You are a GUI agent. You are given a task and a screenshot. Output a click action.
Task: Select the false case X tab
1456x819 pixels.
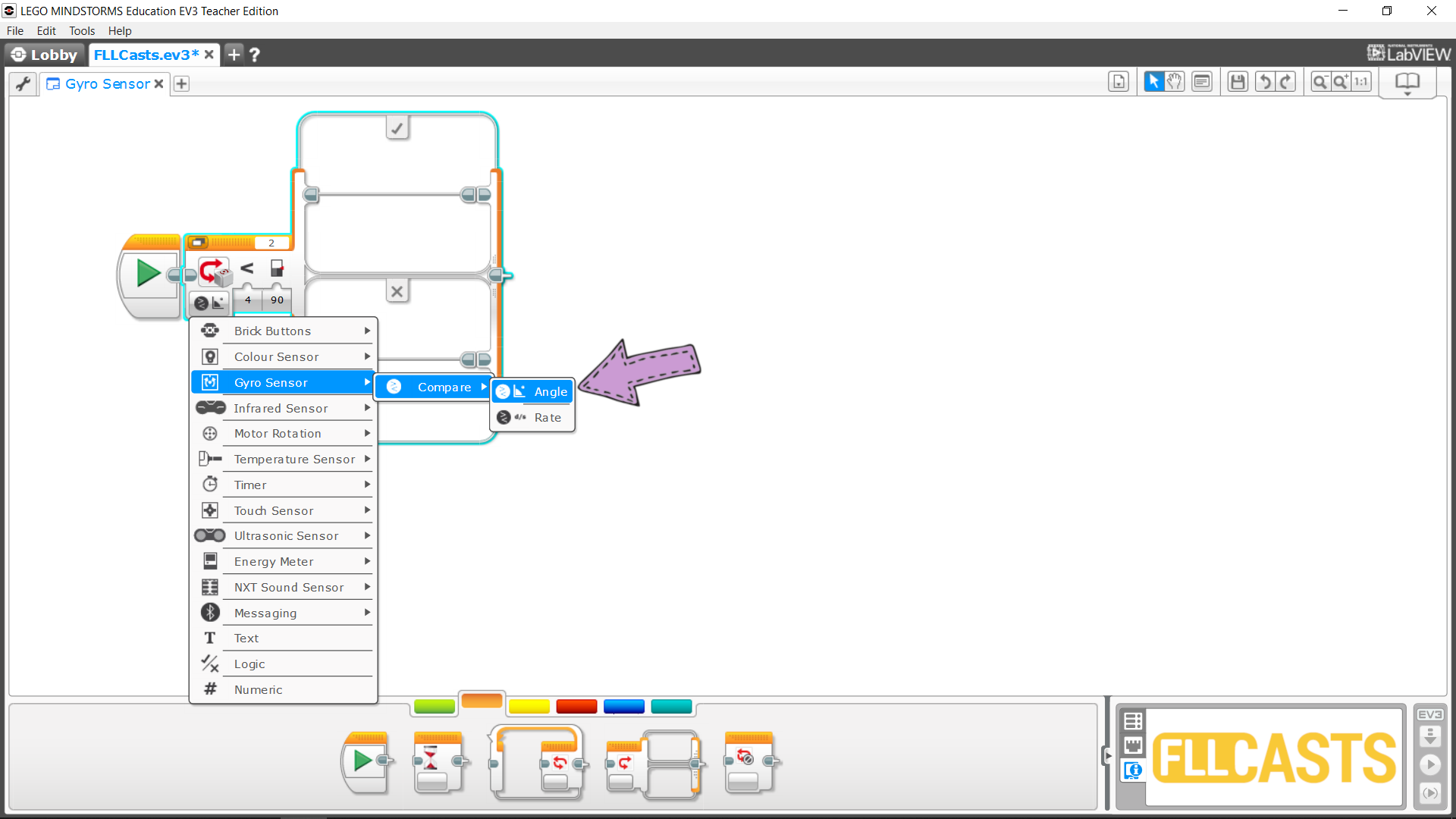click(x=397, y=291)
